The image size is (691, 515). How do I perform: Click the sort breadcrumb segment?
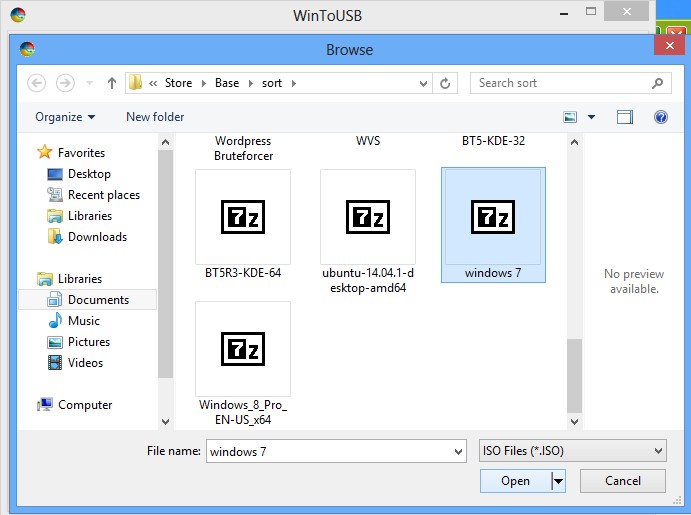coord(272,83)
